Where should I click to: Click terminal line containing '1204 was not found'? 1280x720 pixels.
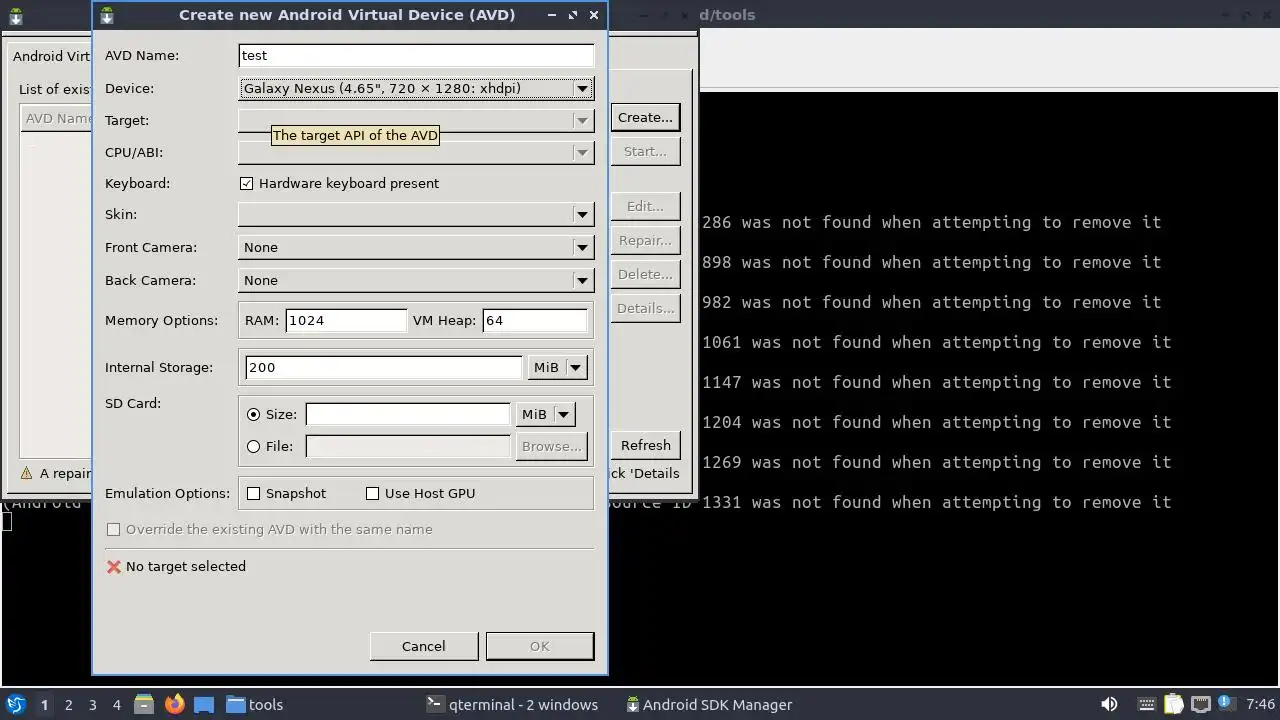pos(936,422)
